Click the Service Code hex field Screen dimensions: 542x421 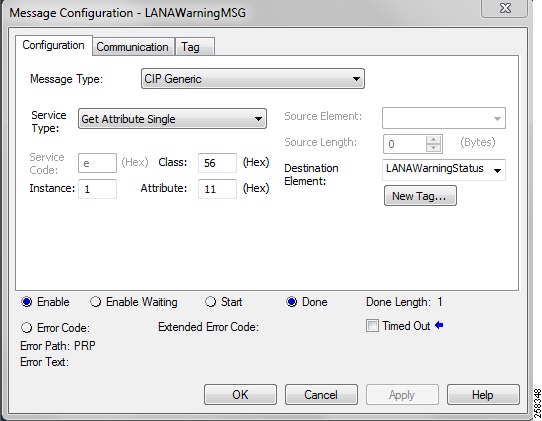click(x=97, y=163)
